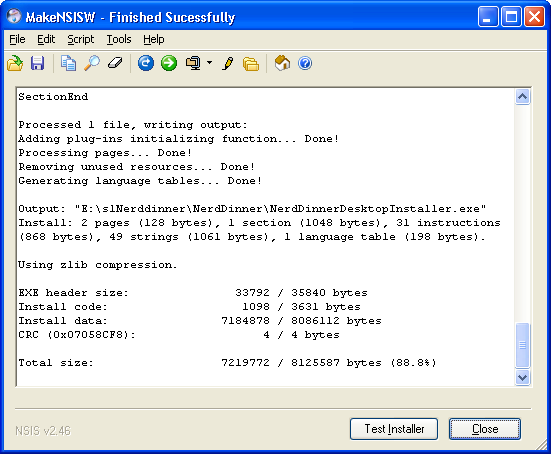Click the scrollbar up arrow
Image resolution: width=551 pixels, height=454 pixels.
click(523, 97)
